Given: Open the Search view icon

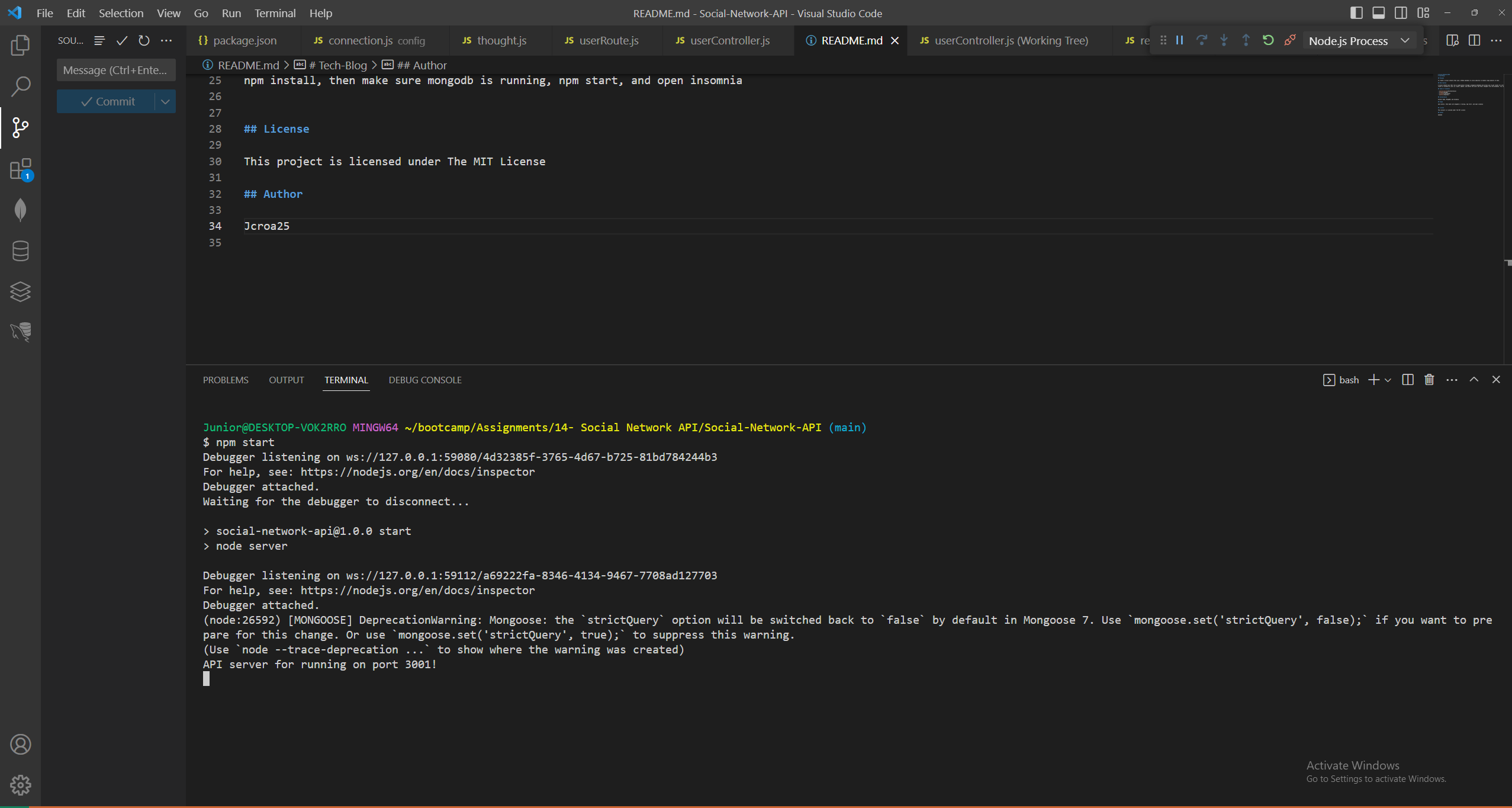Looking at the screenshot, I should coord(20,86).
